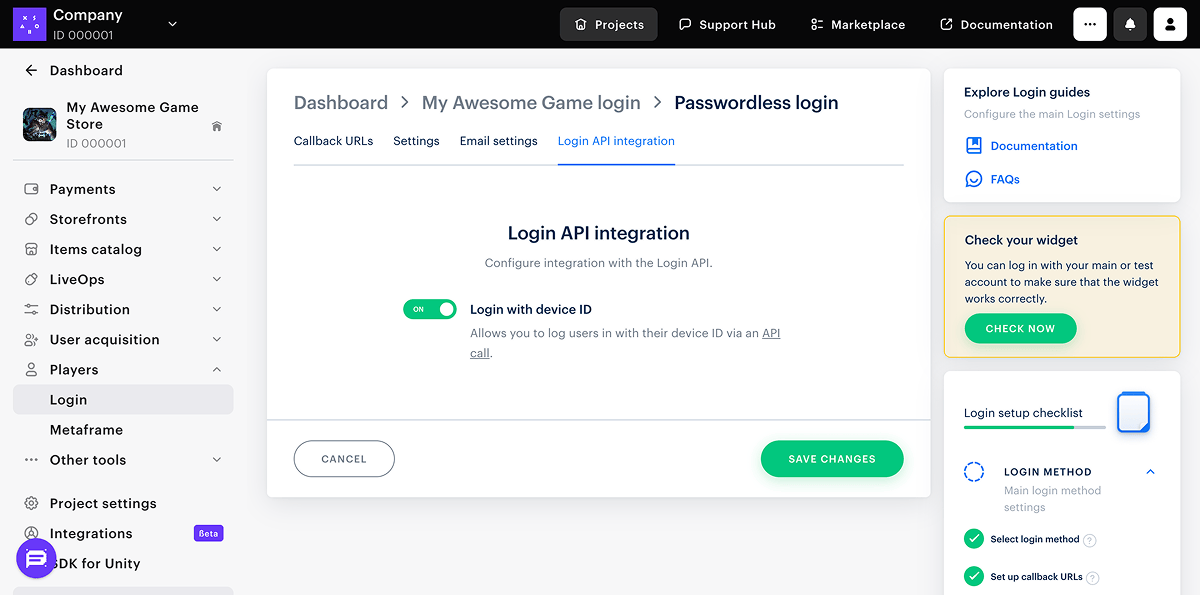Select Metaframe in the sidebar
Screen dimensions: 1200x595
[x=86, y=430]
